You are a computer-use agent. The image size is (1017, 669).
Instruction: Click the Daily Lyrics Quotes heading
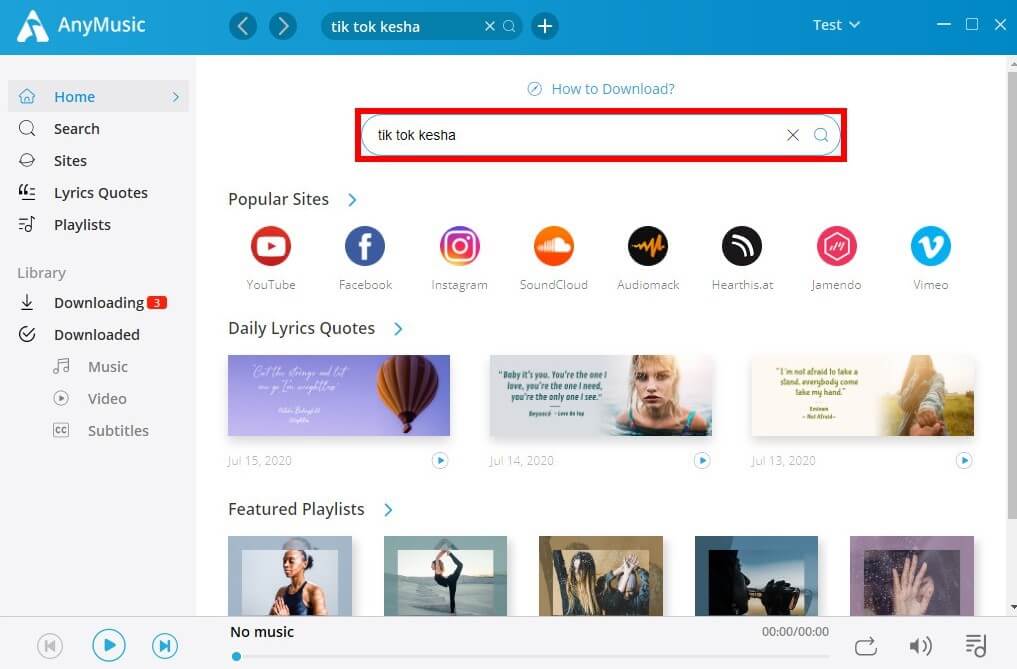click(x=302, y=328)
